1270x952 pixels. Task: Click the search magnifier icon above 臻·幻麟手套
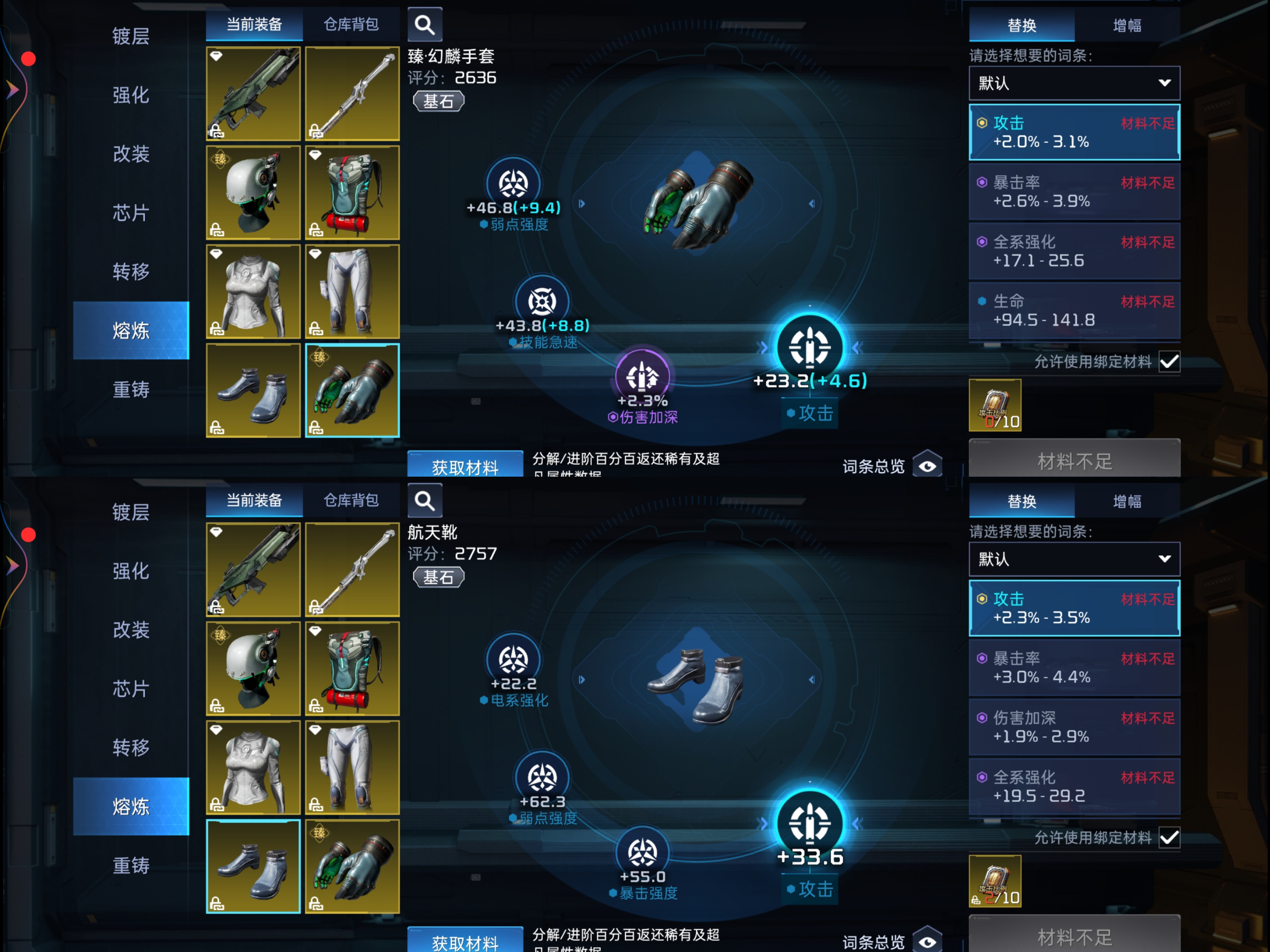425,25
